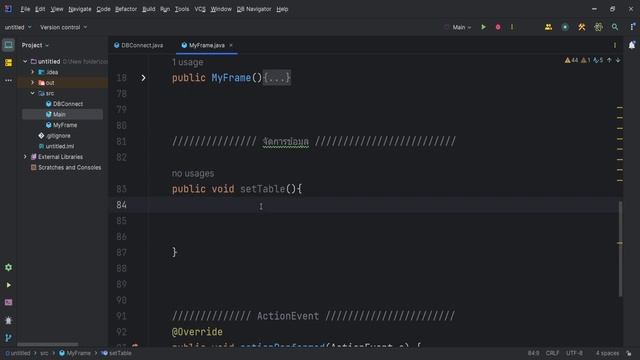The image size is (640, 360).
Task: Click '4 spaces' indent setting
Action: tap(607, 353)
